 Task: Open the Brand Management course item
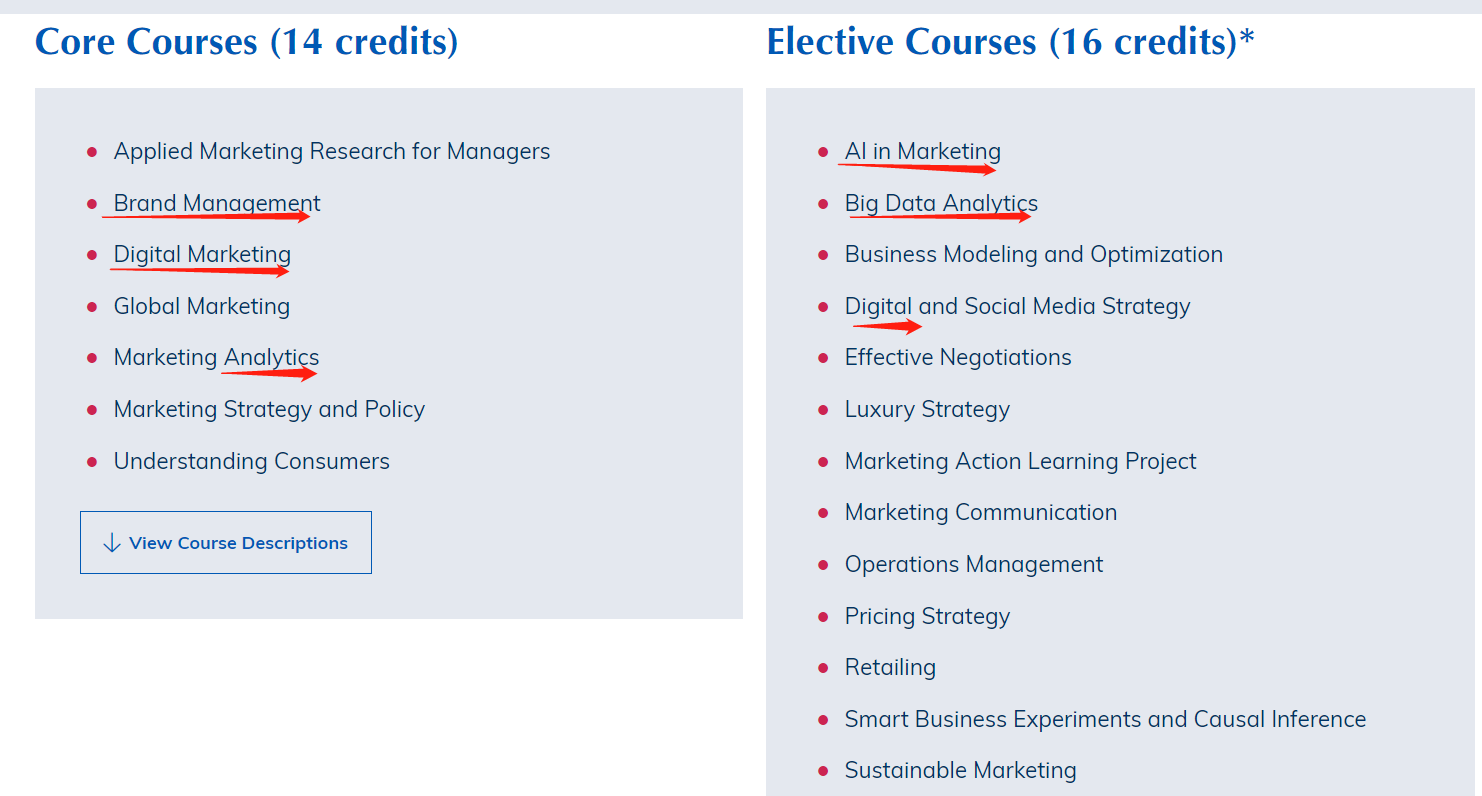click(x=217, y=204)
